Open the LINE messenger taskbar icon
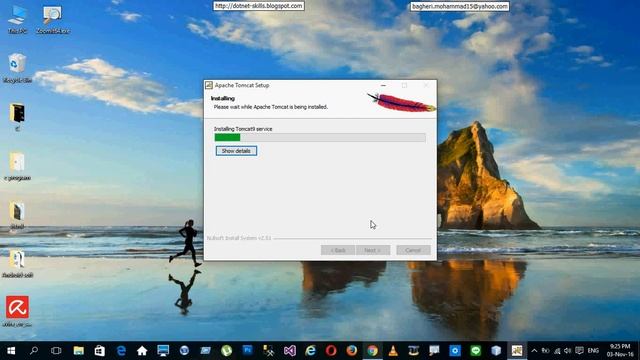The width and height of the screenshot is (640, 360). pos(476,351)
